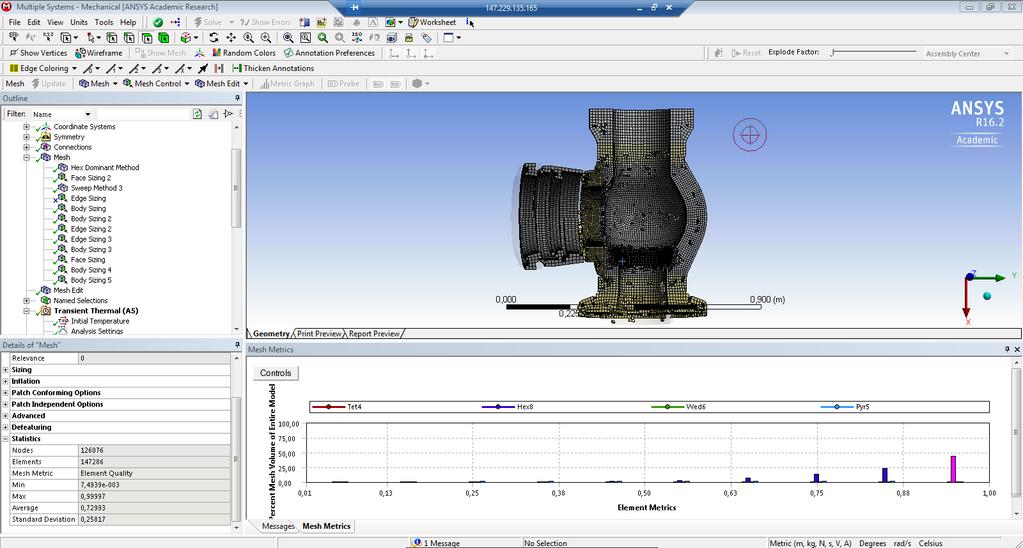Pin the Mesh Metrics panel
Screen dimensions: 1023x548
pos(1007,350)
